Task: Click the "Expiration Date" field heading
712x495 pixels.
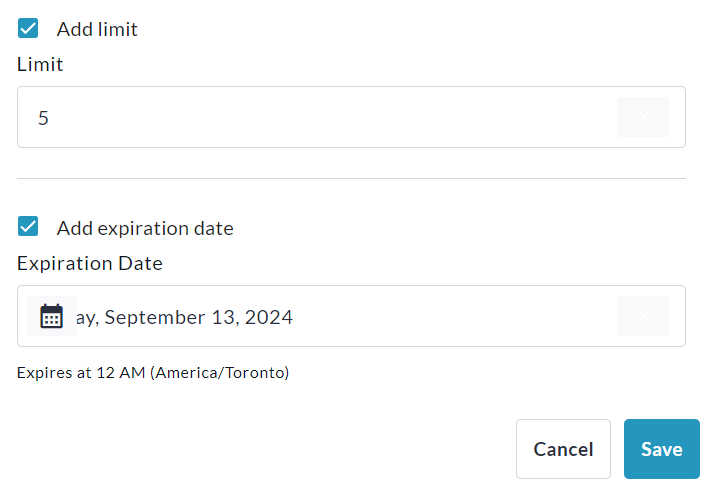Action: (x=90, y=263)
